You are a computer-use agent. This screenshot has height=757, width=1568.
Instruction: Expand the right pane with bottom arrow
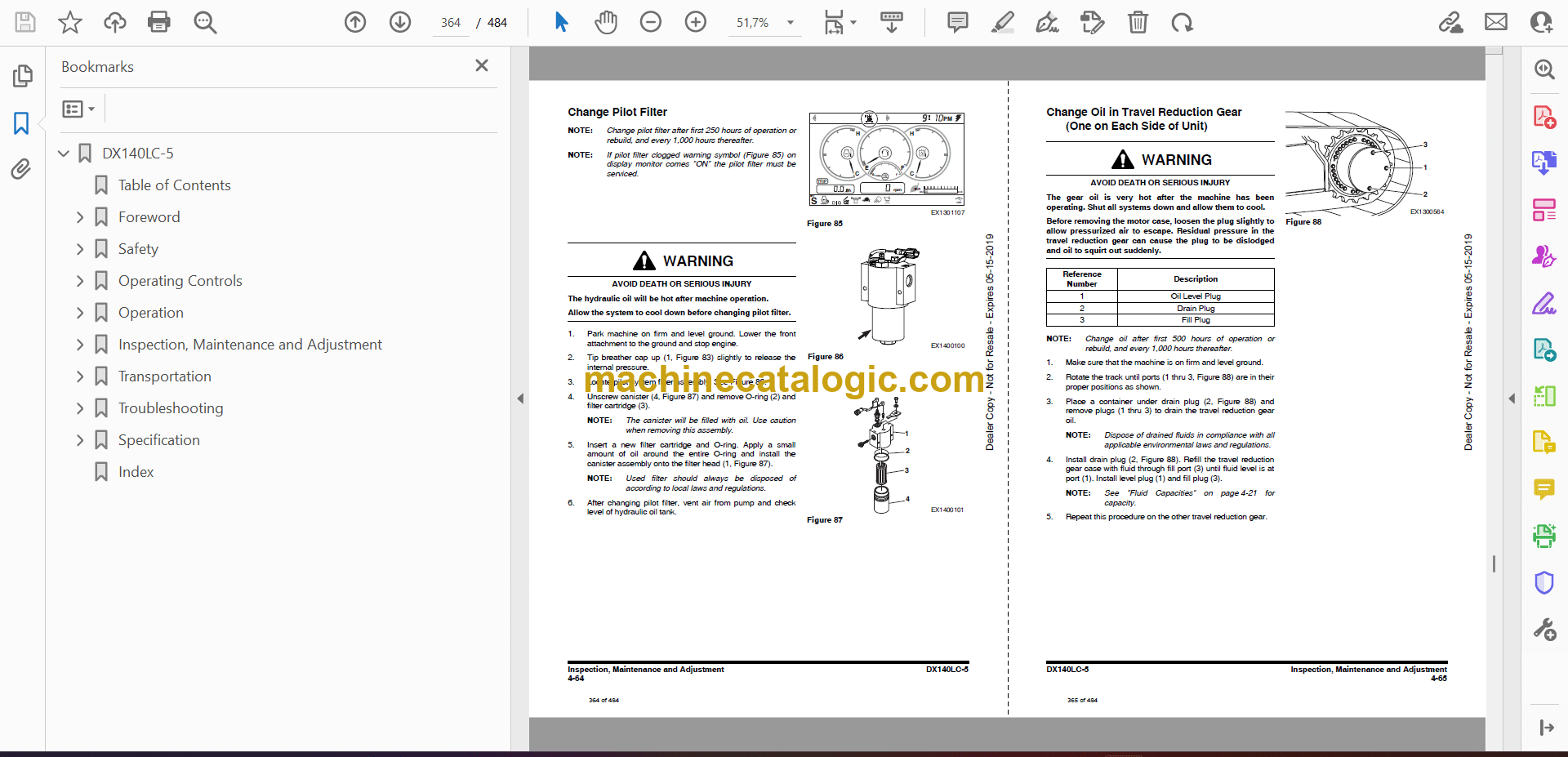[1546, 728]
